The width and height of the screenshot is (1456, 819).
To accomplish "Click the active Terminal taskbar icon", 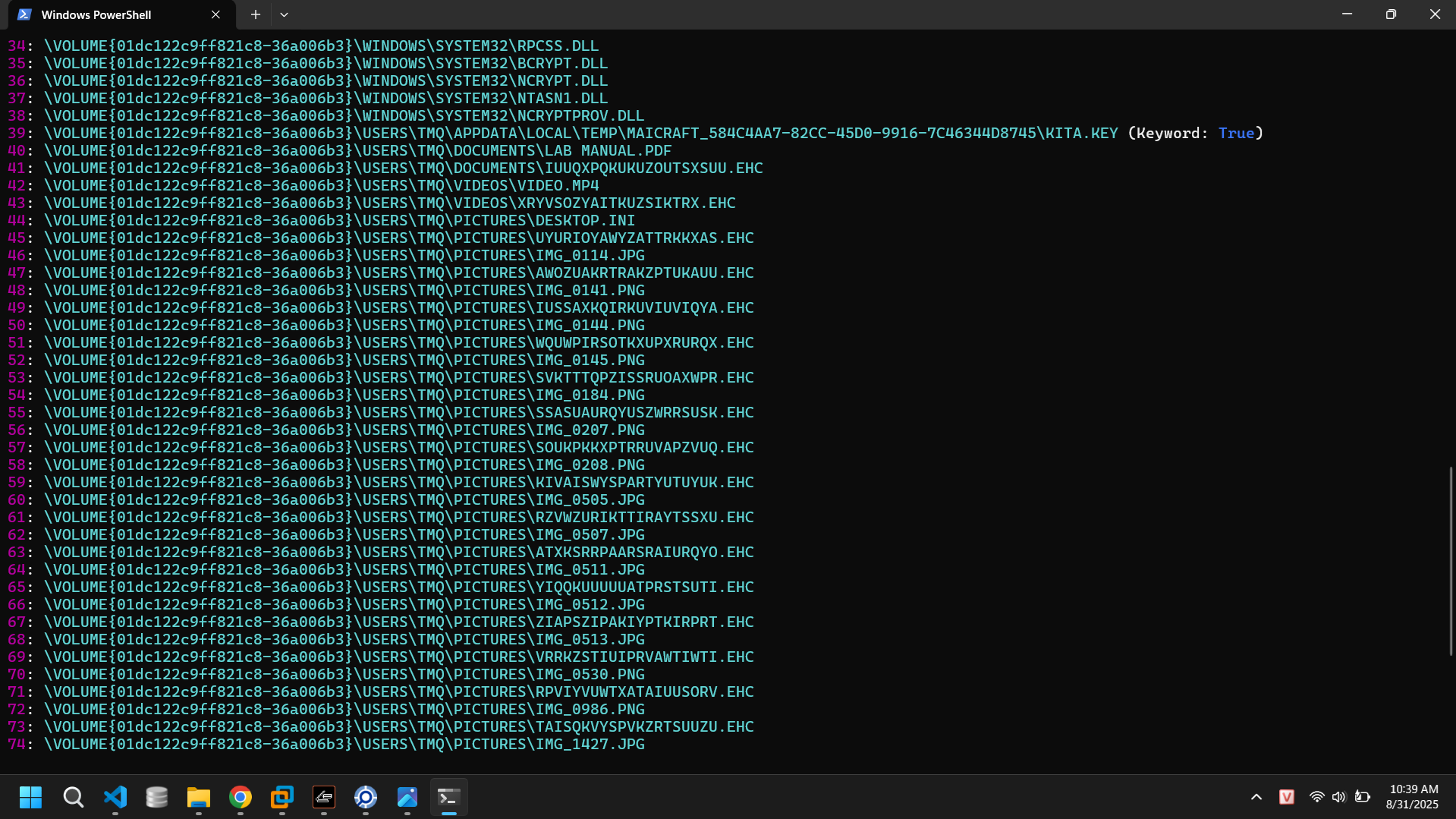I will point(449,797).
